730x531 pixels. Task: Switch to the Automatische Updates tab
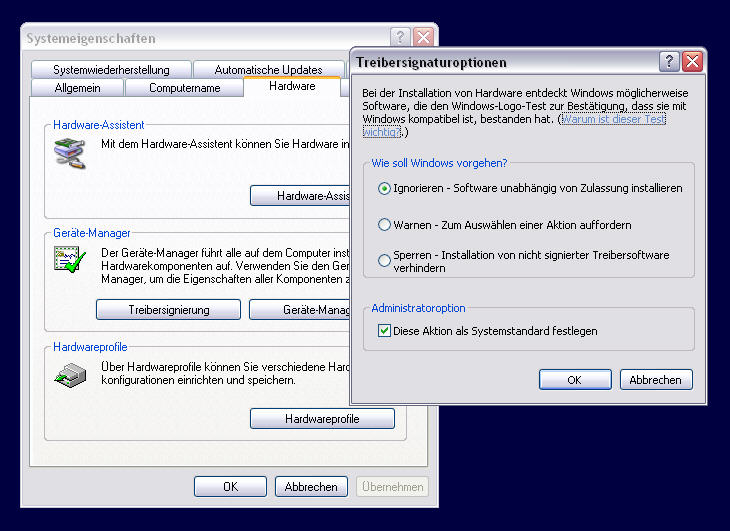coord(269,70)
